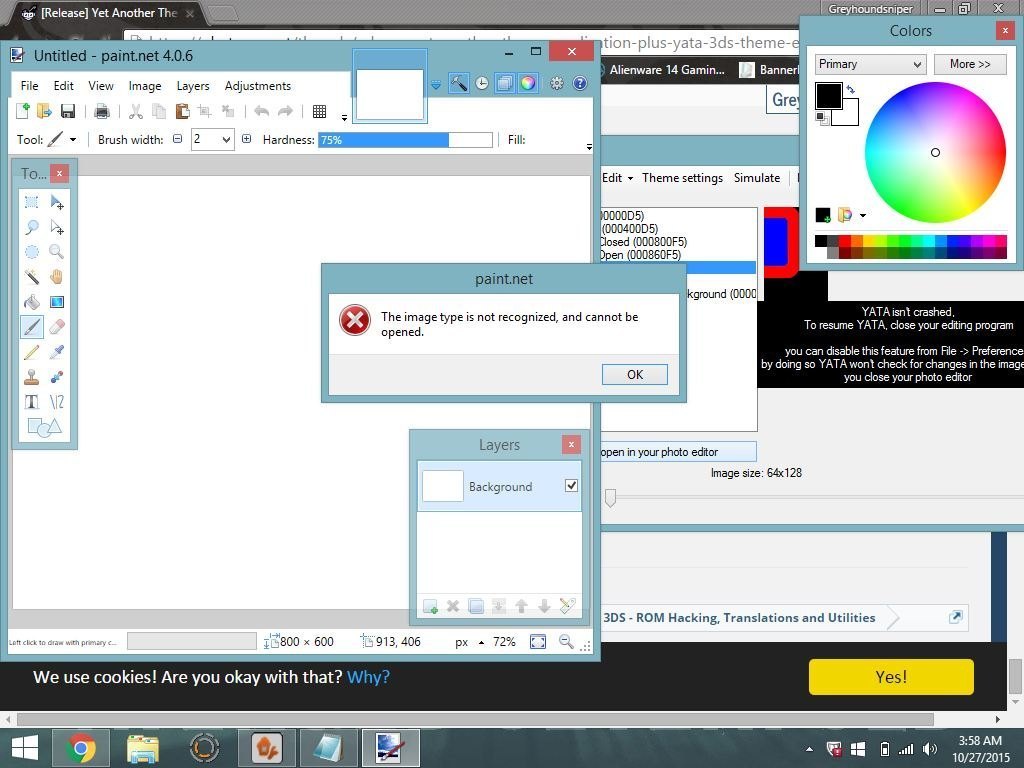The height and width of the screenshot is (768, 1024).
Task: Select the Recolor tool
Action: point(57,377)
